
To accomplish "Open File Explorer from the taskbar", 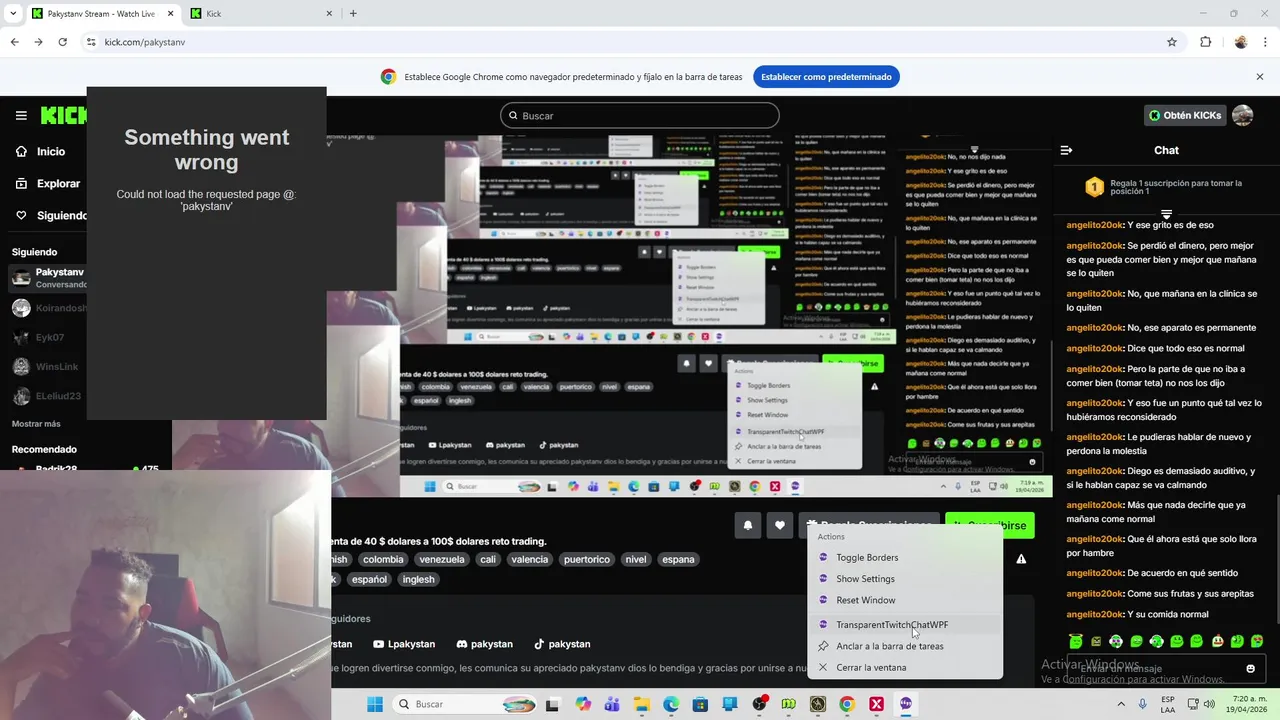I will coord(640,704).
